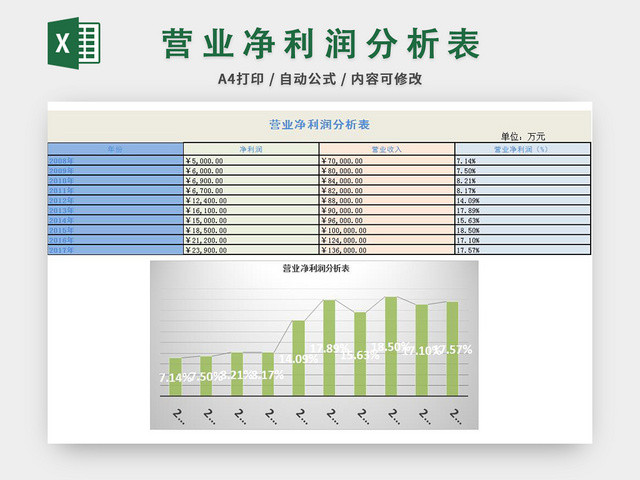Select the 营业收入 column header
Viewport: 640px width, 480px height.
coord(387,149)
